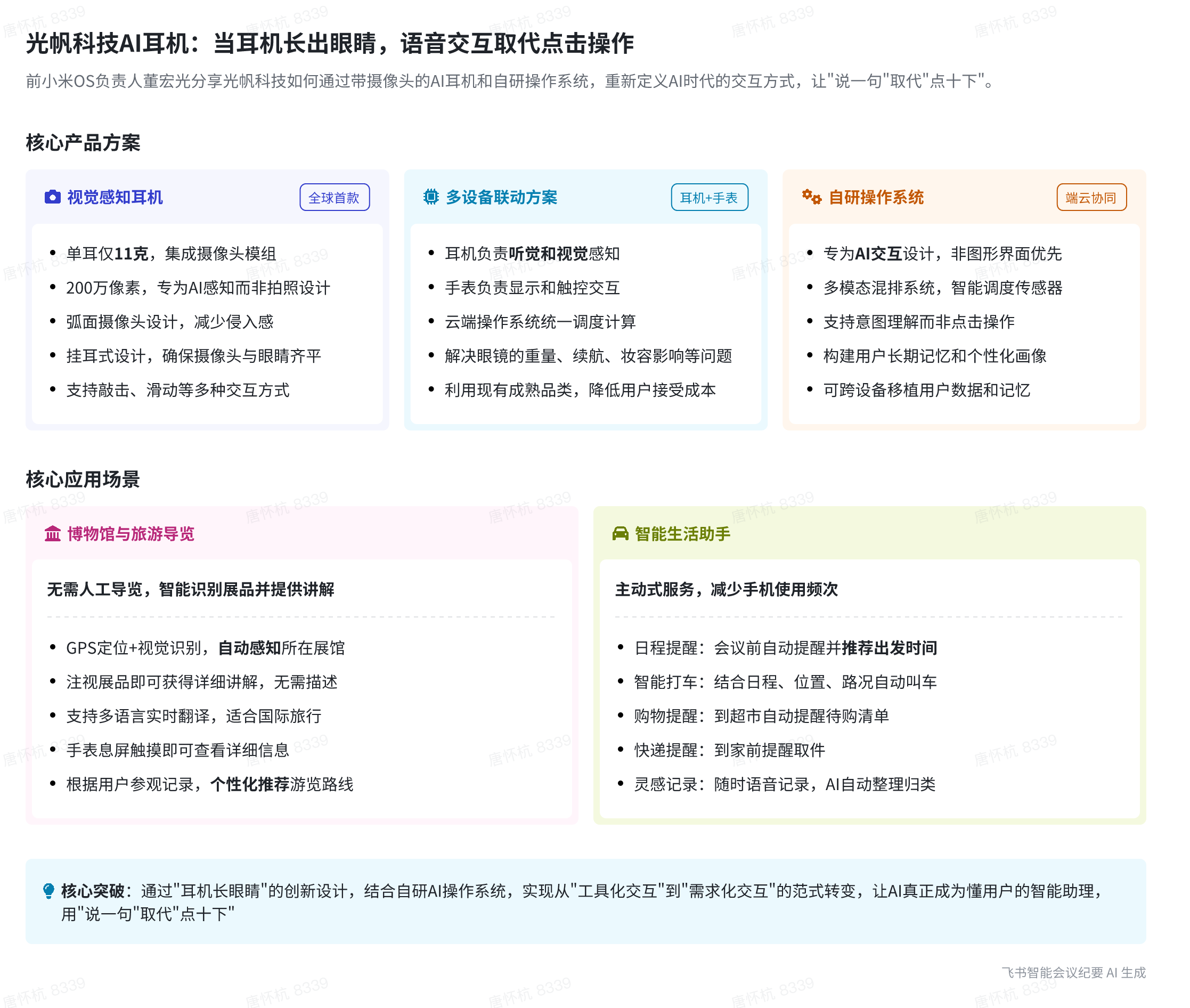Screen dimensions: 1190x1008
Task: Click the gears icon beside 自研操作系统
Action: (x=811, y=197)
